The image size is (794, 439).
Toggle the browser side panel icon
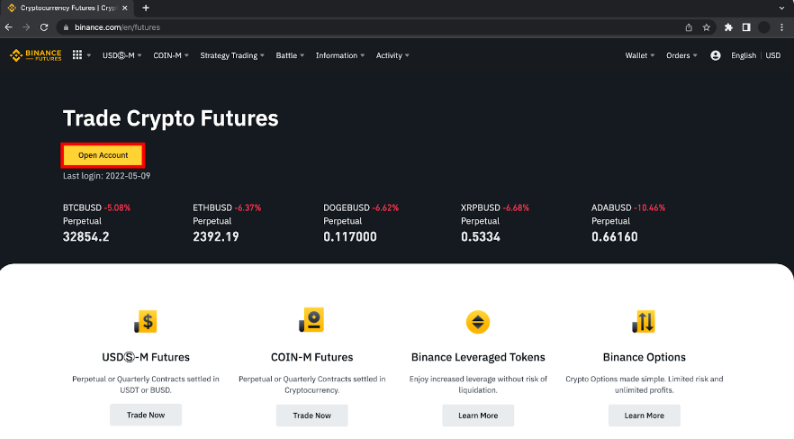point(746,27)
